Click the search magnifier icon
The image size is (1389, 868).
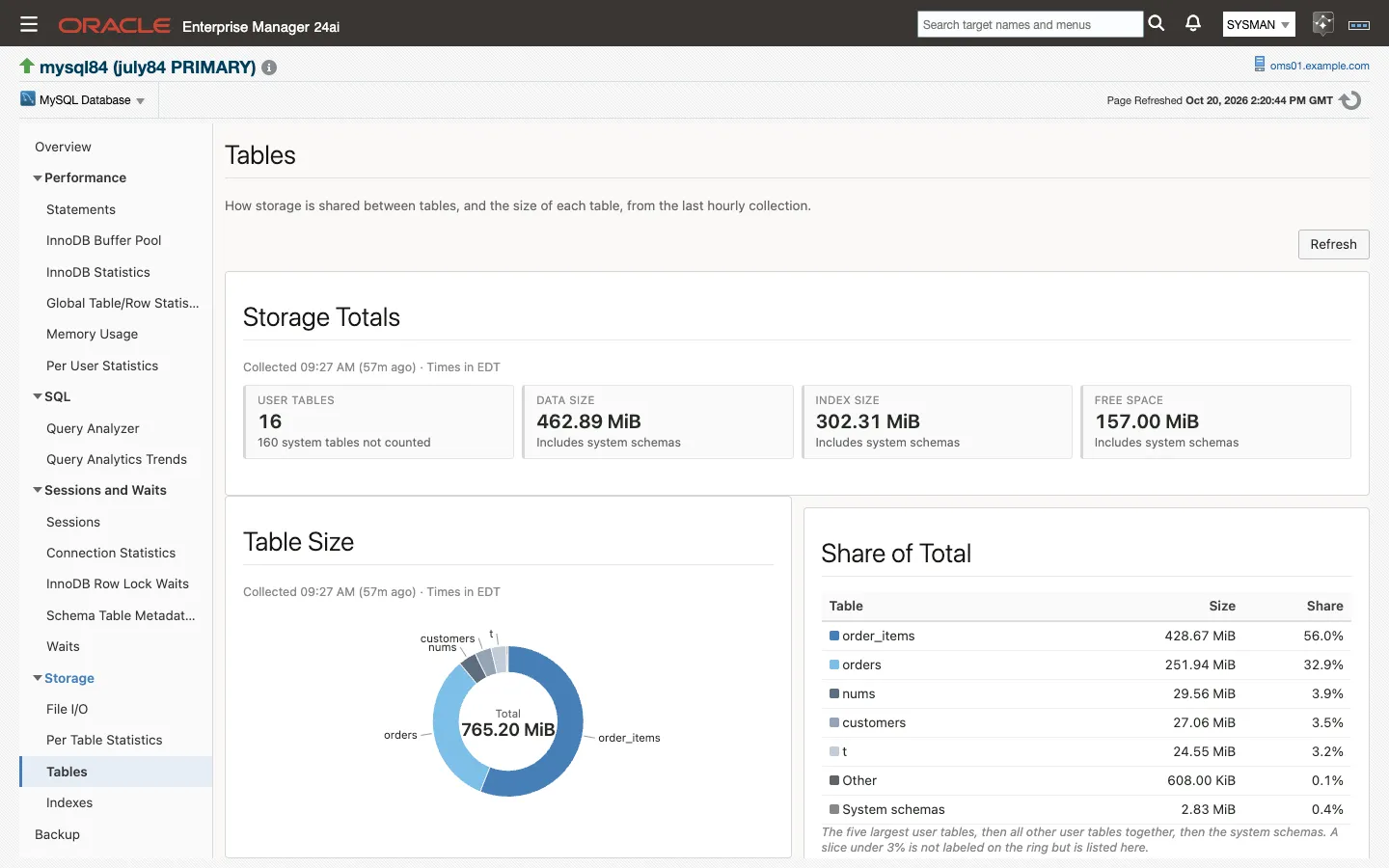(x=1157, y=24)
